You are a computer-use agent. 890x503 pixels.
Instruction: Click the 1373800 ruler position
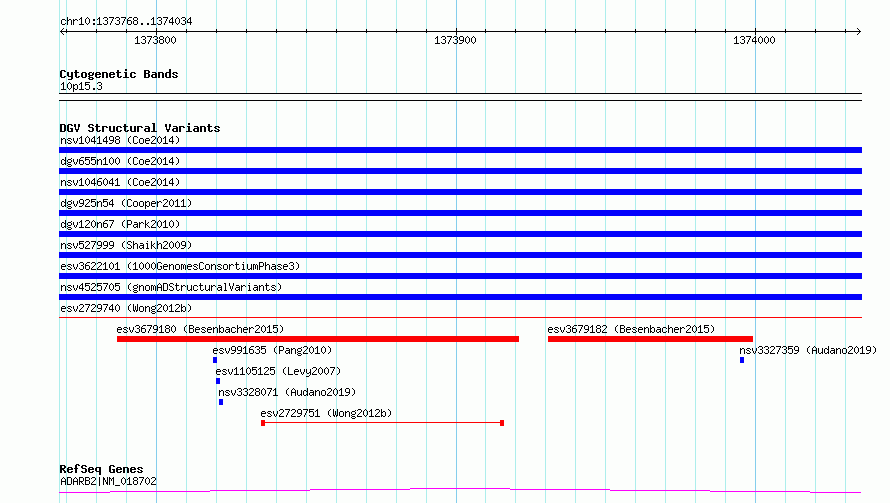pos(155,40)
